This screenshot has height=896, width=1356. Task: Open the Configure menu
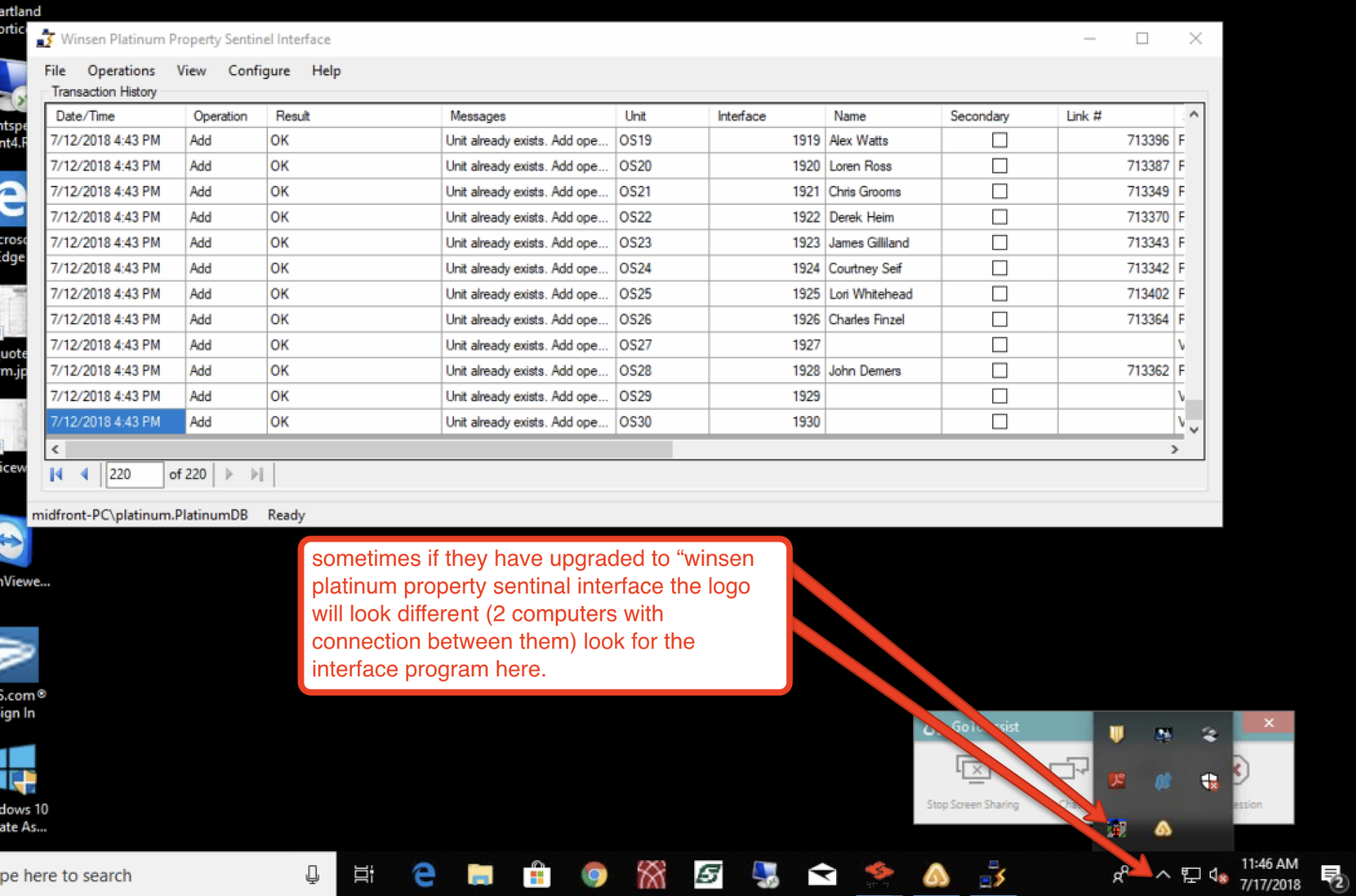pyautogui.click(x=259, y=70)
